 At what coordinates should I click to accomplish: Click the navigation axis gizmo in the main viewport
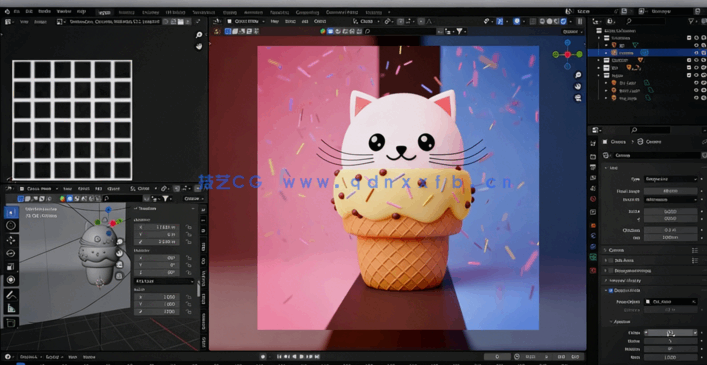point(568,54)
